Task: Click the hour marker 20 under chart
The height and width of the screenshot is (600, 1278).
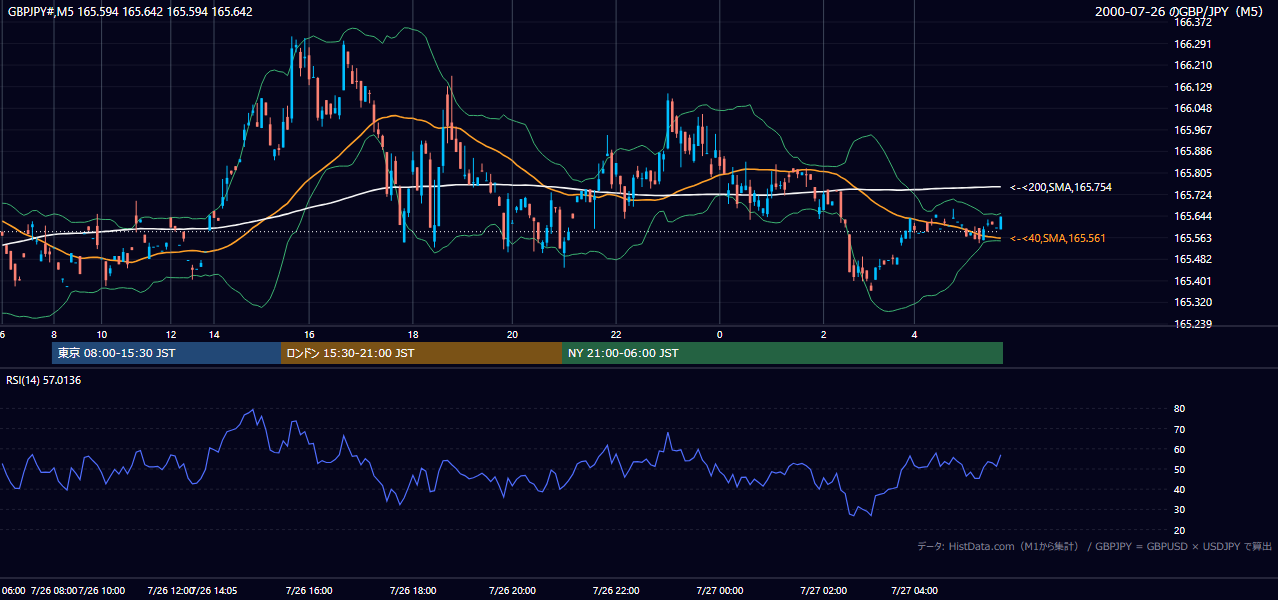Action: point(512,334)
